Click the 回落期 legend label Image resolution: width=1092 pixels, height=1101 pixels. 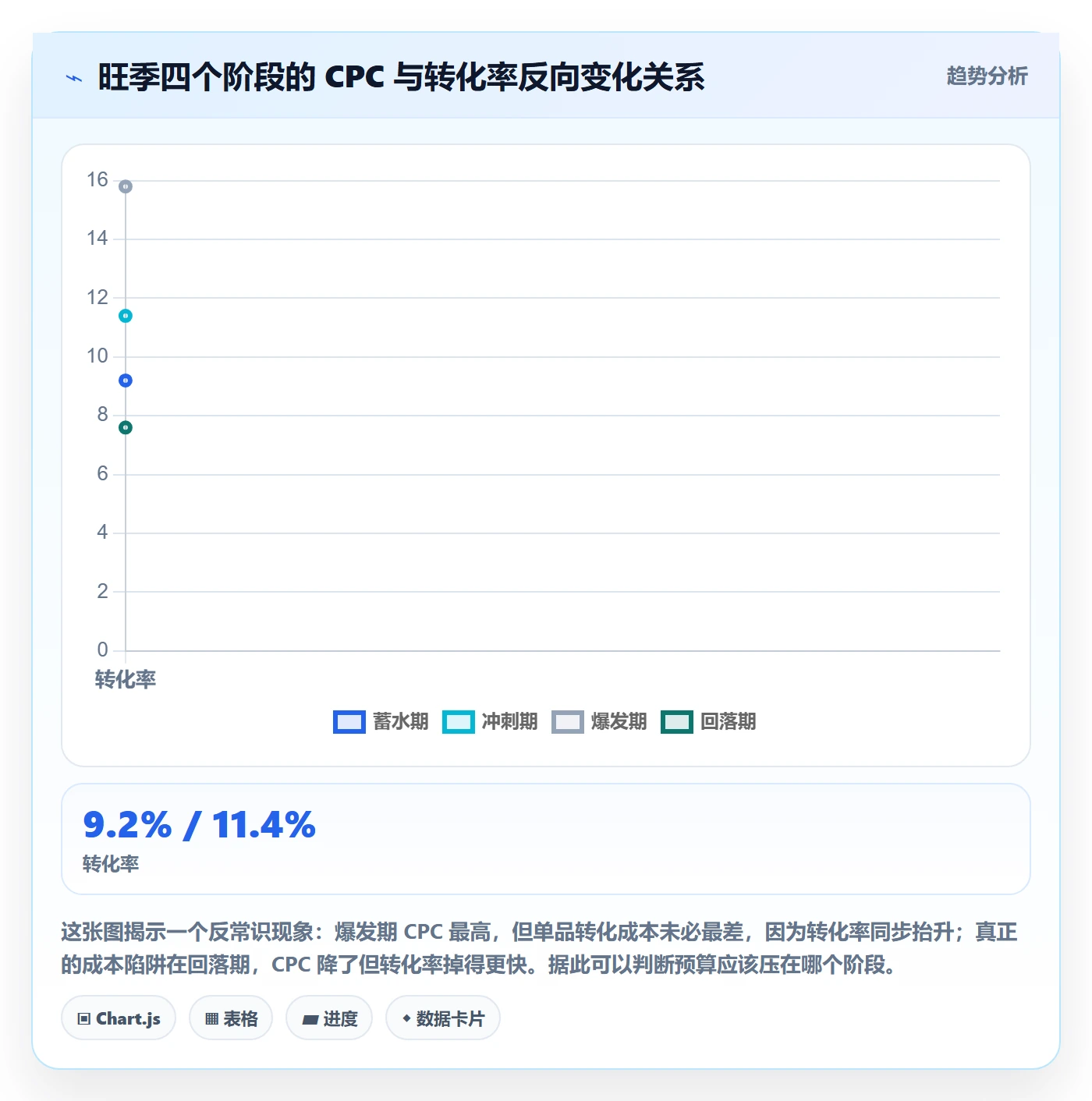(729, 721)
